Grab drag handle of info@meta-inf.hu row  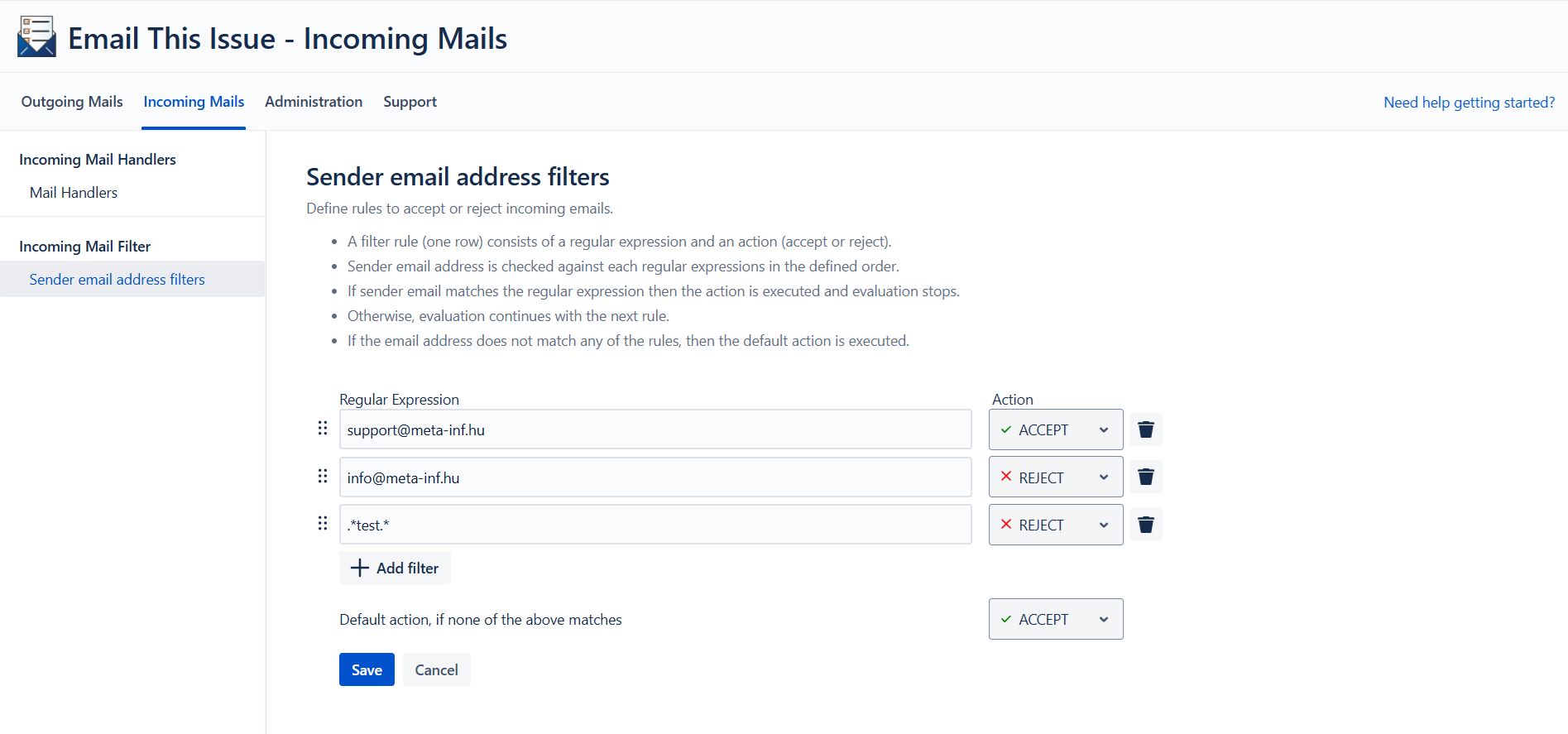323,477
